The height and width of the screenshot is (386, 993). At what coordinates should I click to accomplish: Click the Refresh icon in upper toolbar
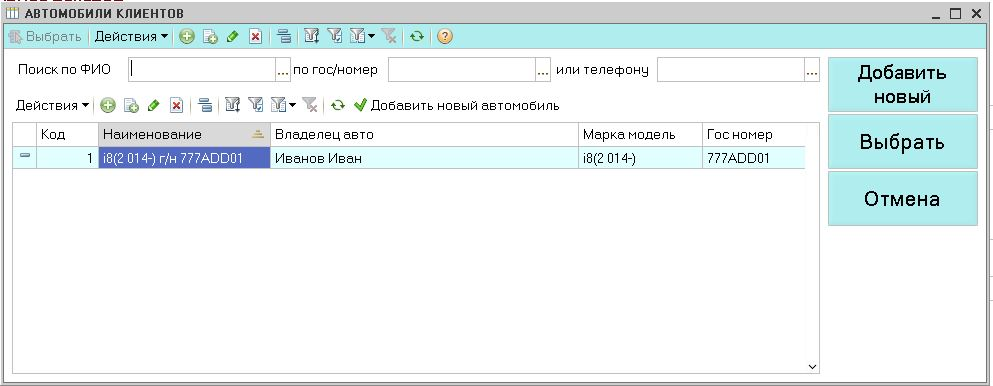pyautogui.click(x=416, y=37)
